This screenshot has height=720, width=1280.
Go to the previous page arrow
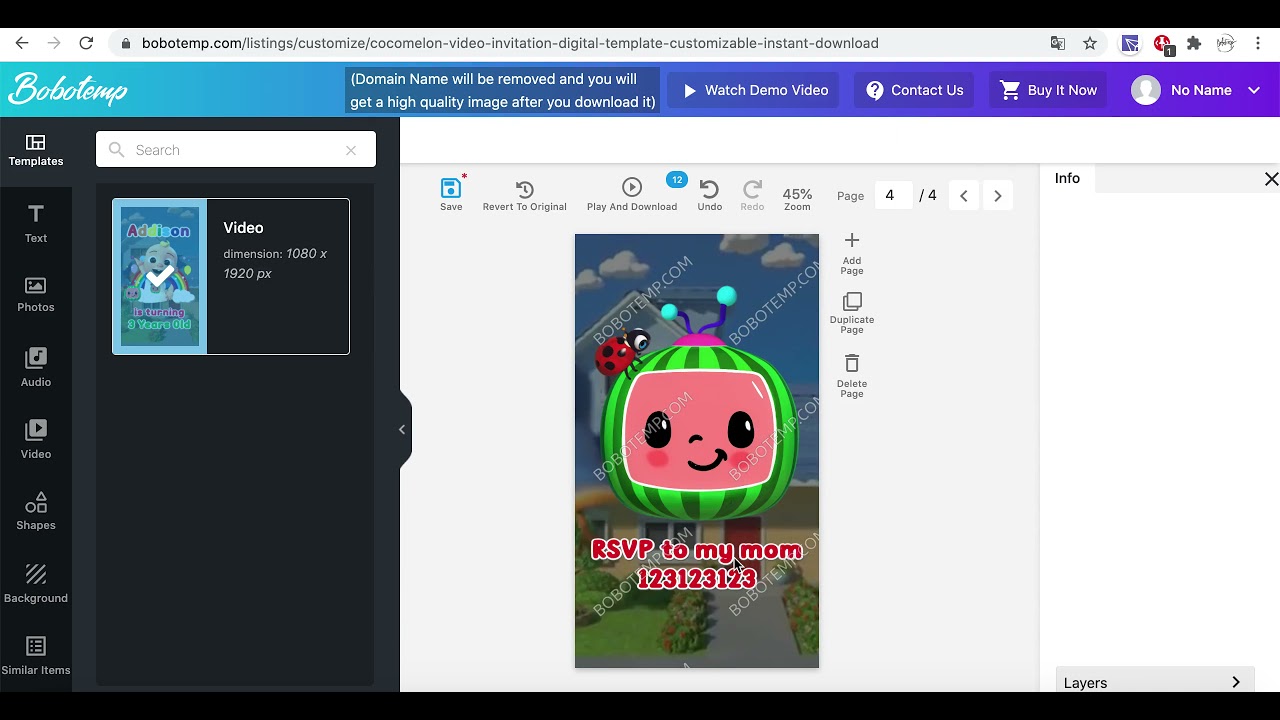click(x=964, y=196)
